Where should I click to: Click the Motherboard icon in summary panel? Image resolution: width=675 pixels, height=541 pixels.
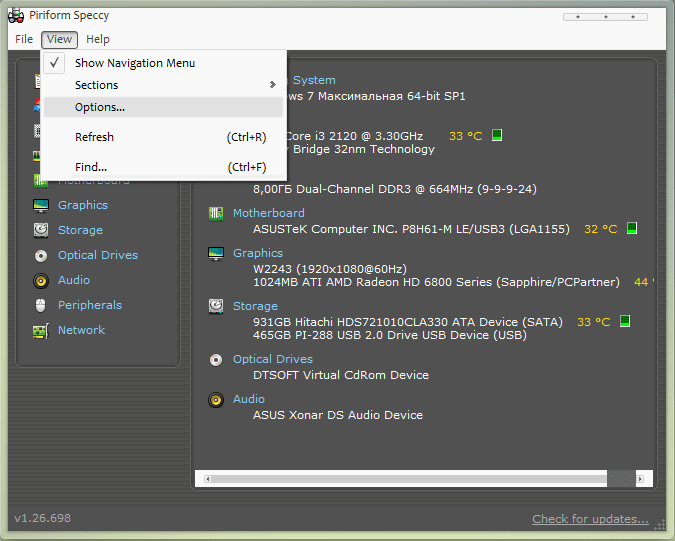[216, 213]
